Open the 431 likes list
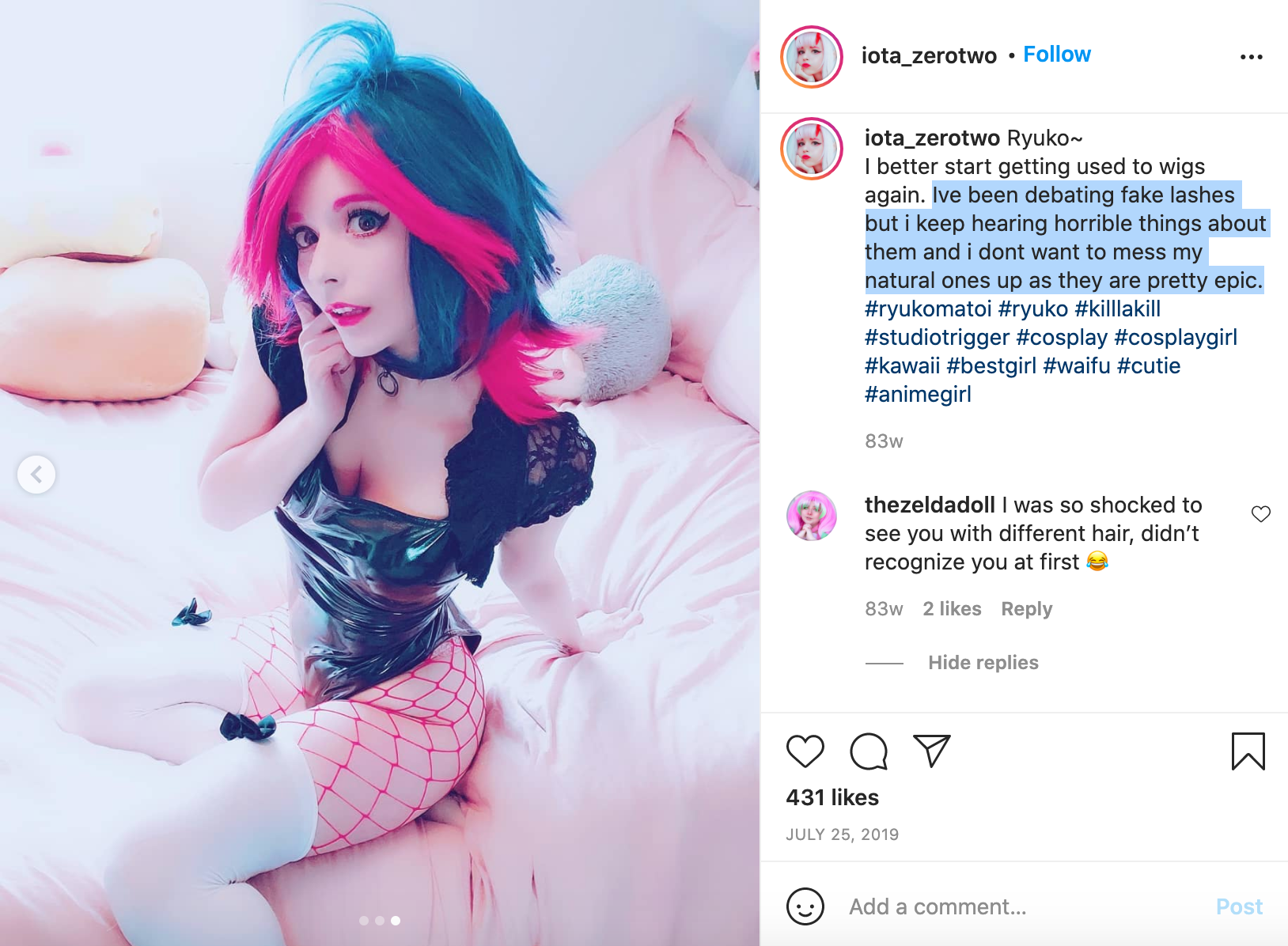Image resolution: width=1288 pixels, height=946 pixels. pos(832,797)
